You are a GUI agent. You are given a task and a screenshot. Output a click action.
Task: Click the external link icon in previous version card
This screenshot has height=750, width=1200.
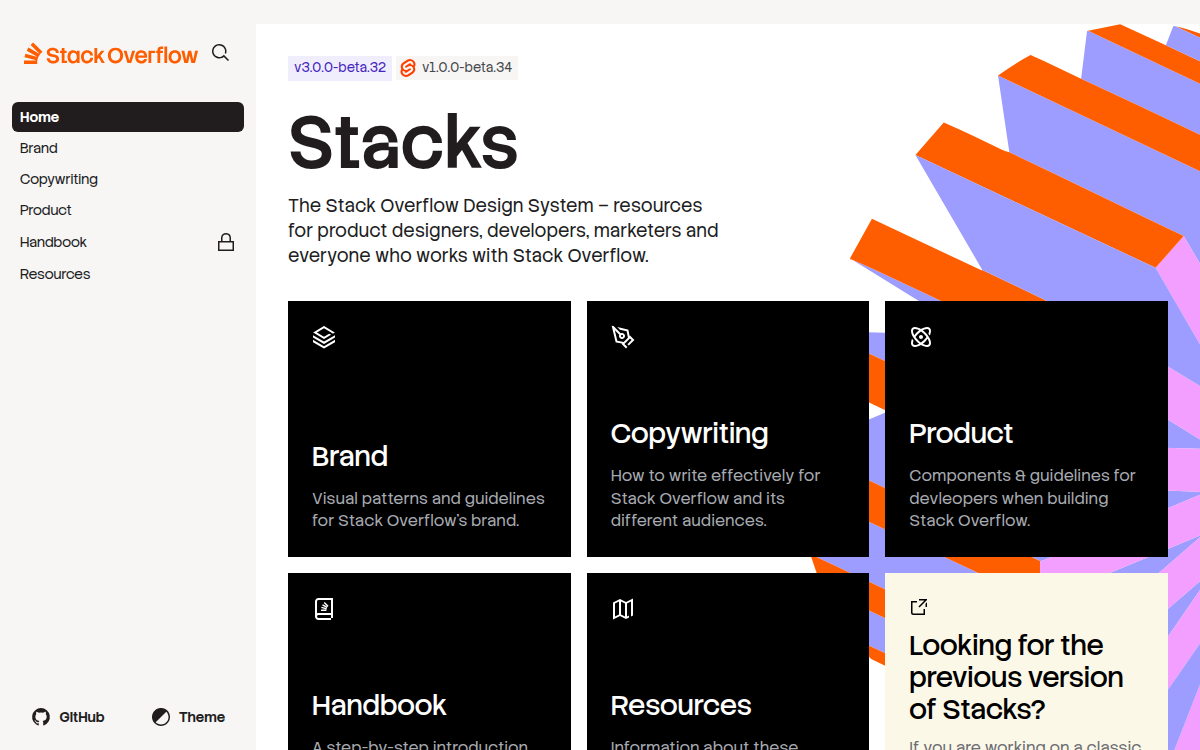tap(919, 607)
